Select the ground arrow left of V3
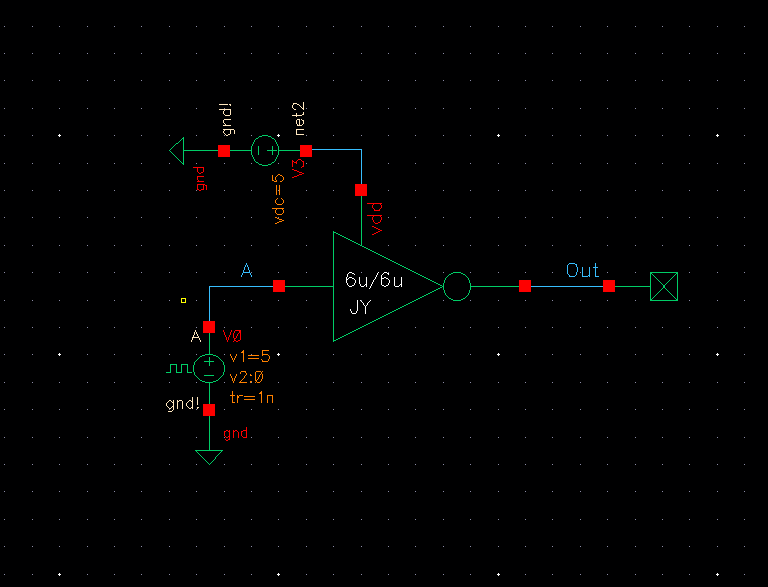The width and height of the screenshot is (768, 587). 177,150
